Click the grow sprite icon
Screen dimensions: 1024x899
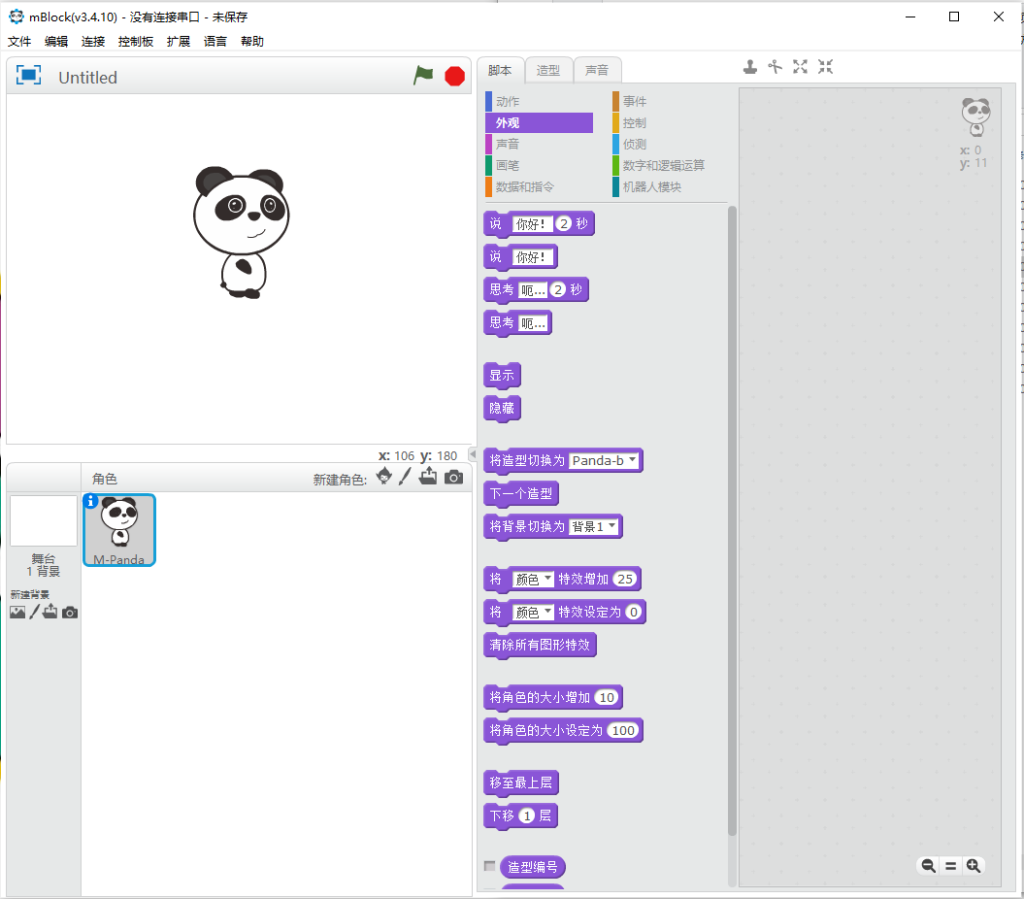point(800,67)
